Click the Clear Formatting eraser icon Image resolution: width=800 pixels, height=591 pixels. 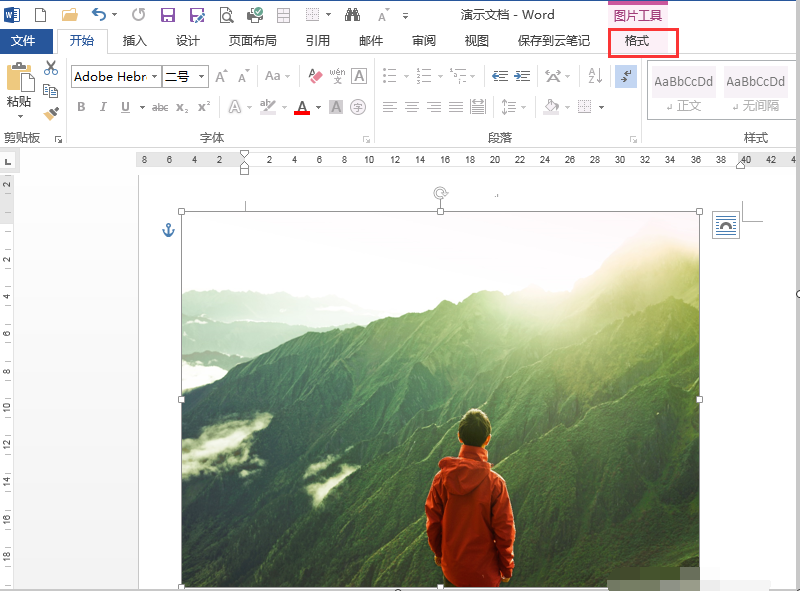316,76
